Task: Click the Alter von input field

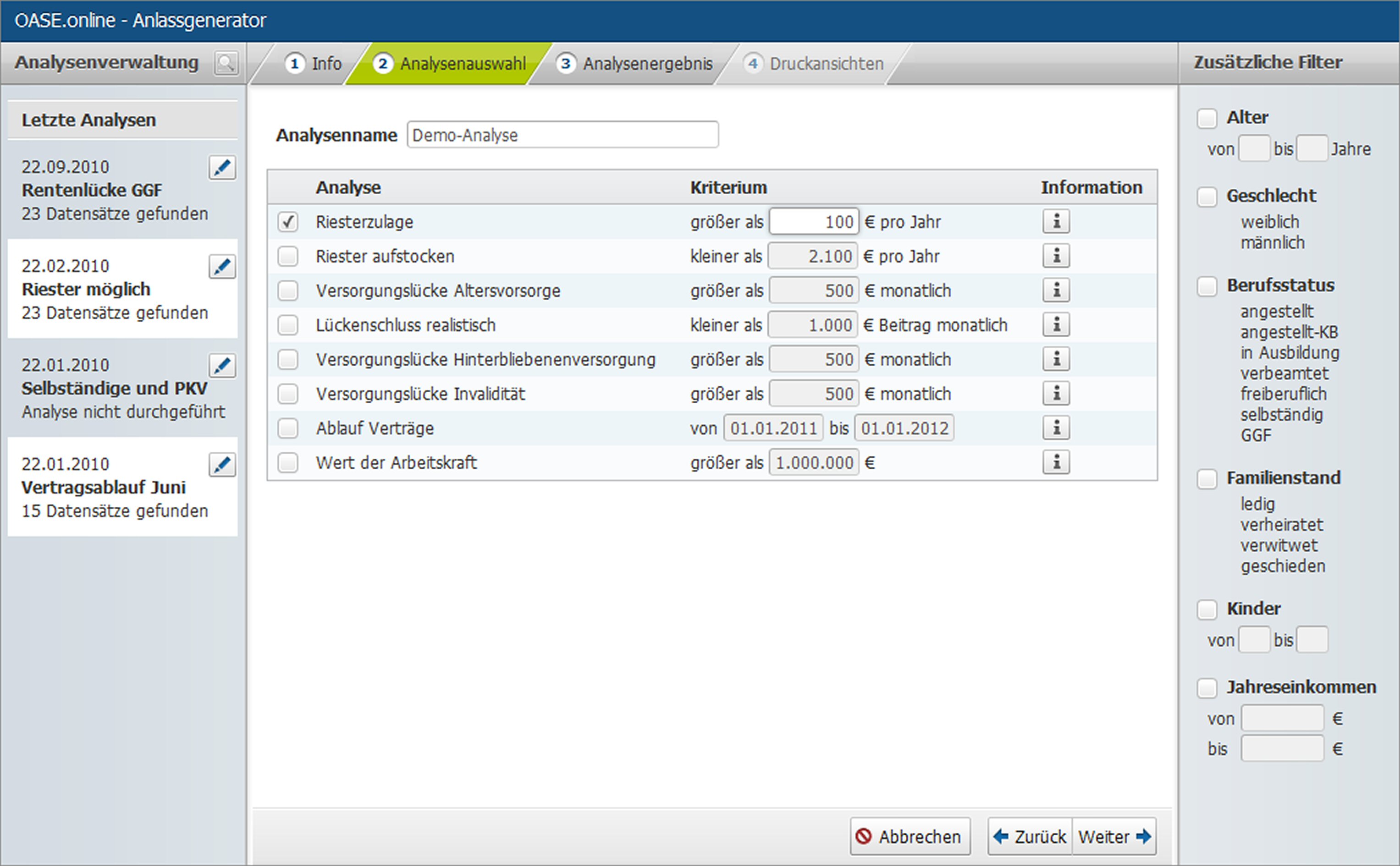Action: 1254,148
